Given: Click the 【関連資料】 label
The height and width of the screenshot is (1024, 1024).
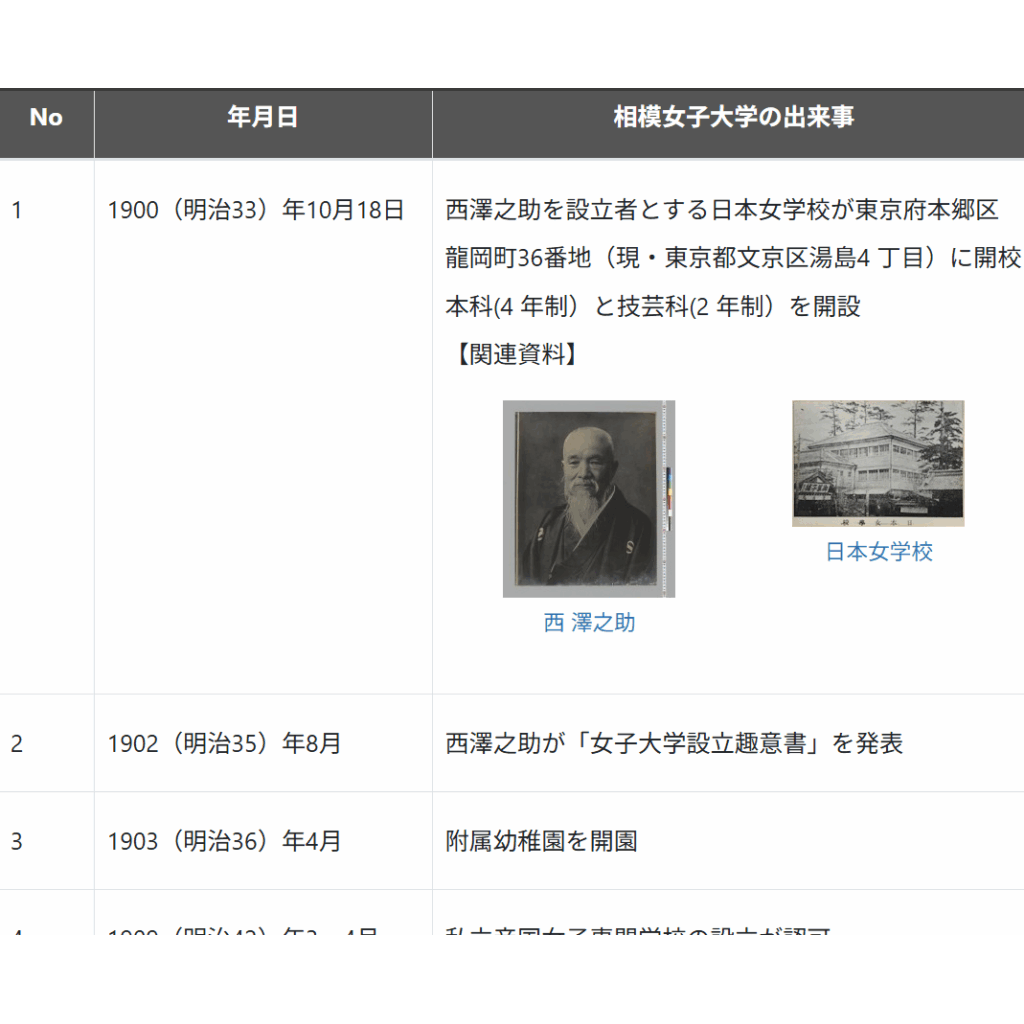Looking at the screenshot, I should tap(514, 355).
